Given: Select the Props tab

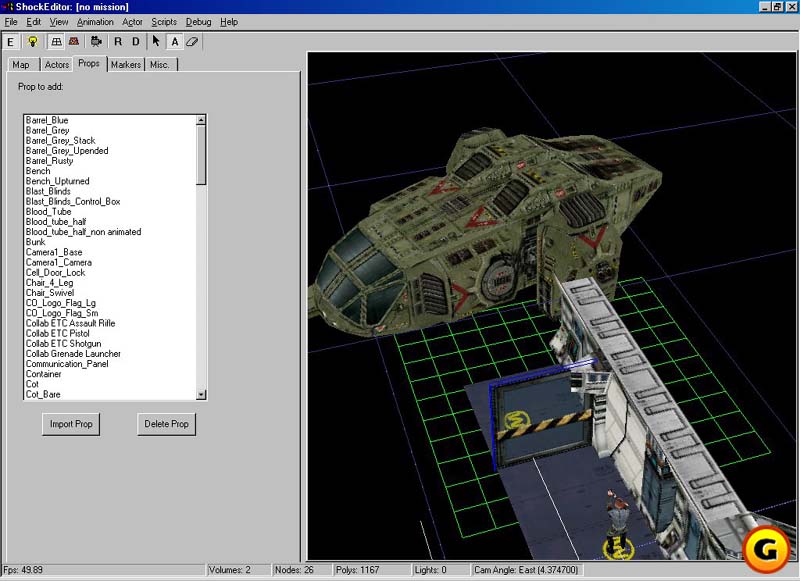Looking at the screenshot, I should [89, 63].
